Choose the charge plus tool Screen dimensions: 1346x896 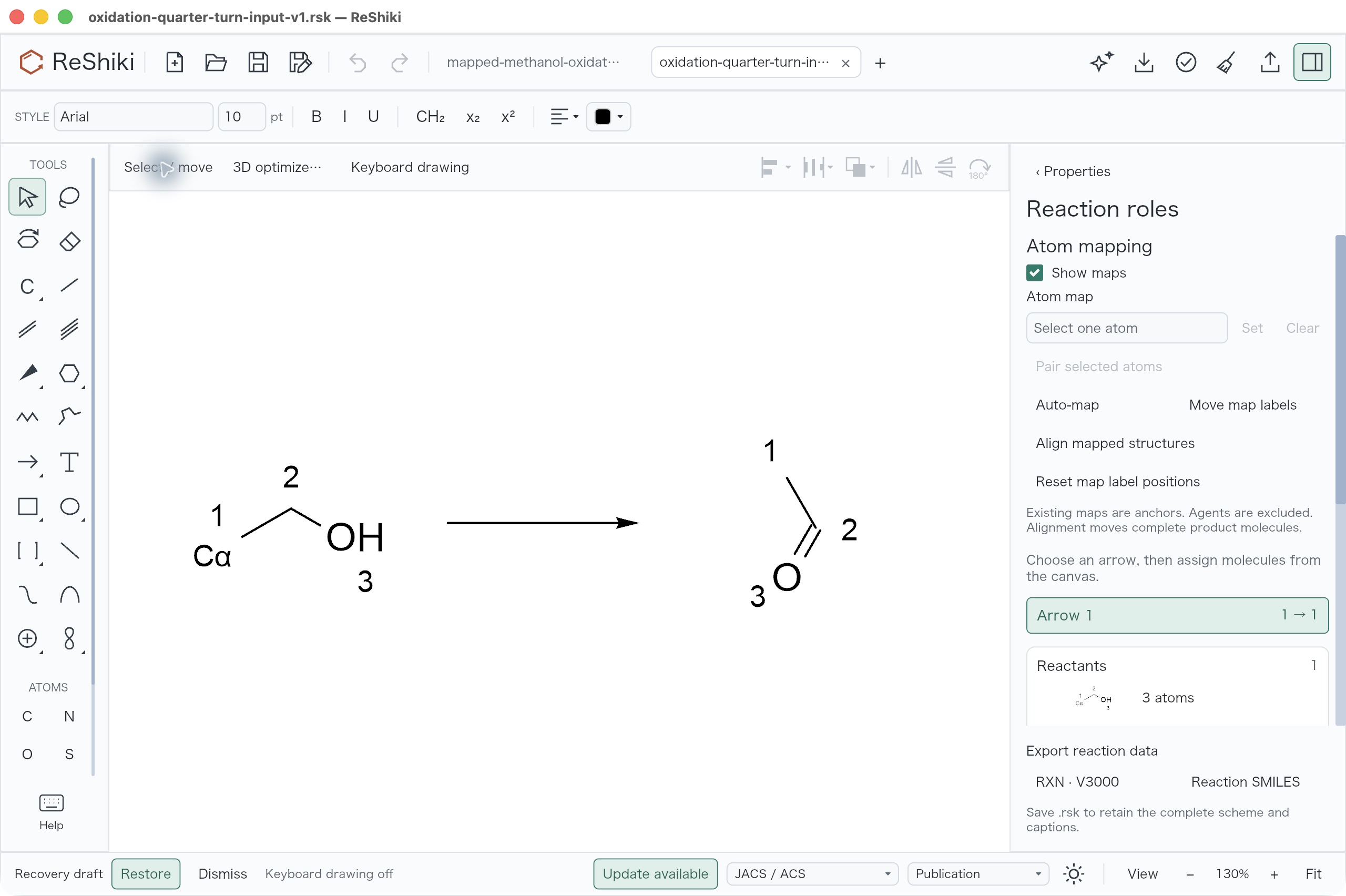coord(27,638)
